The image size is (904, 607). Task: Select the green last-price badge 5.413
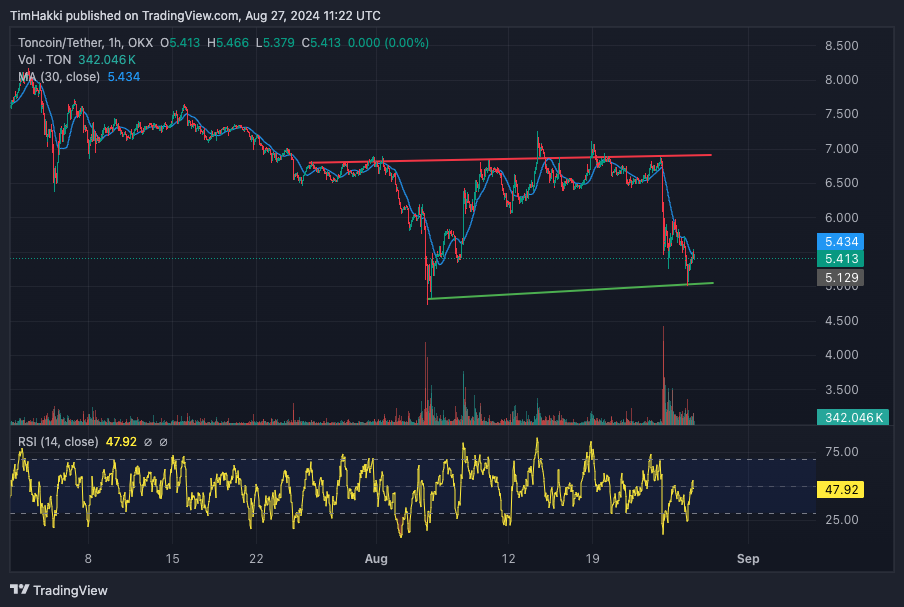838,259
